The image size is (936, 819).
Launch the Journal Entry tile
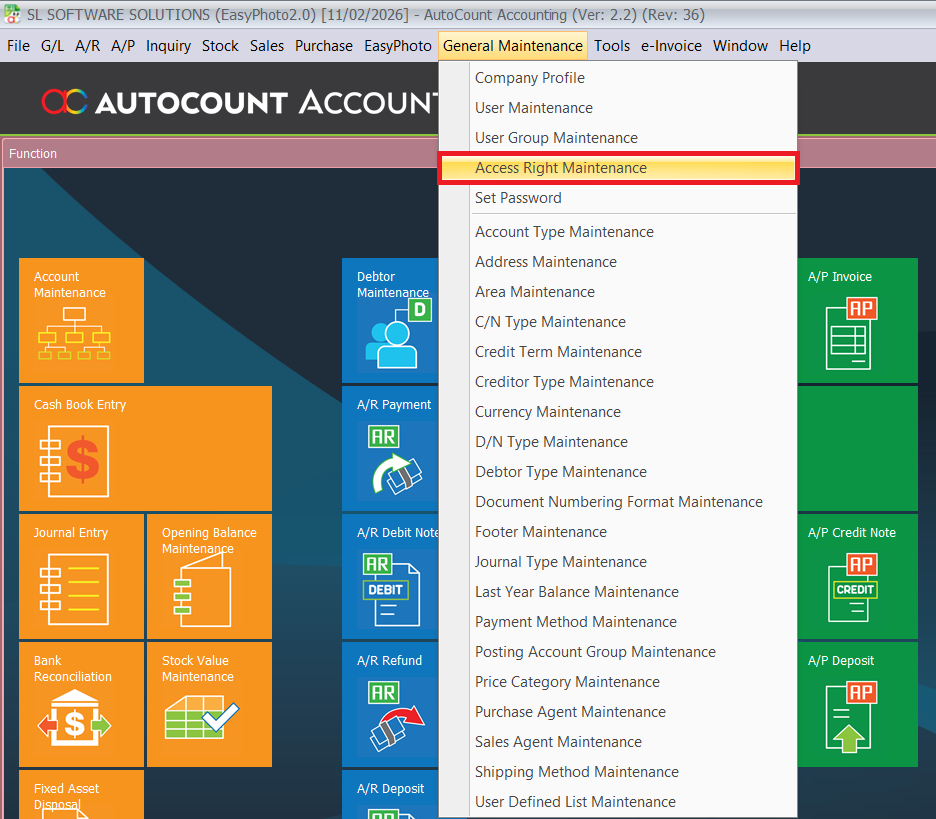[x=81, y=576]
